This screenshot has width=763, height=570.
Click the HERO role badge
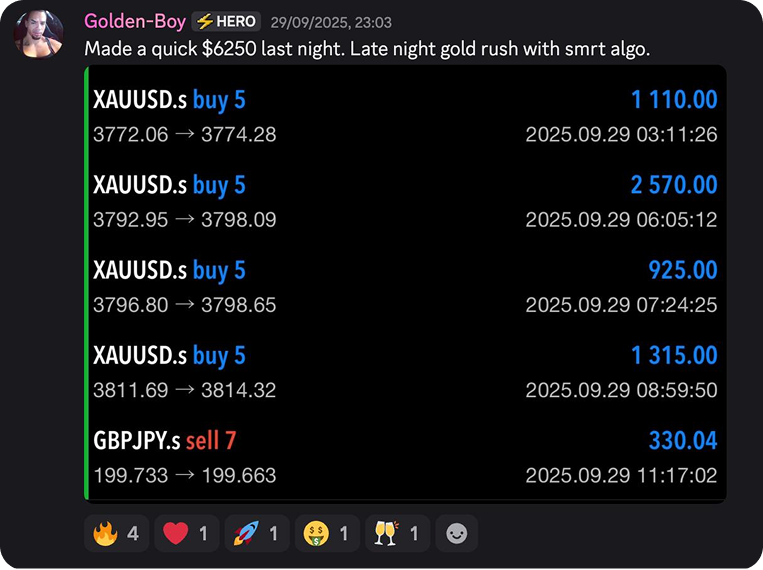click(x=226, y=21)
